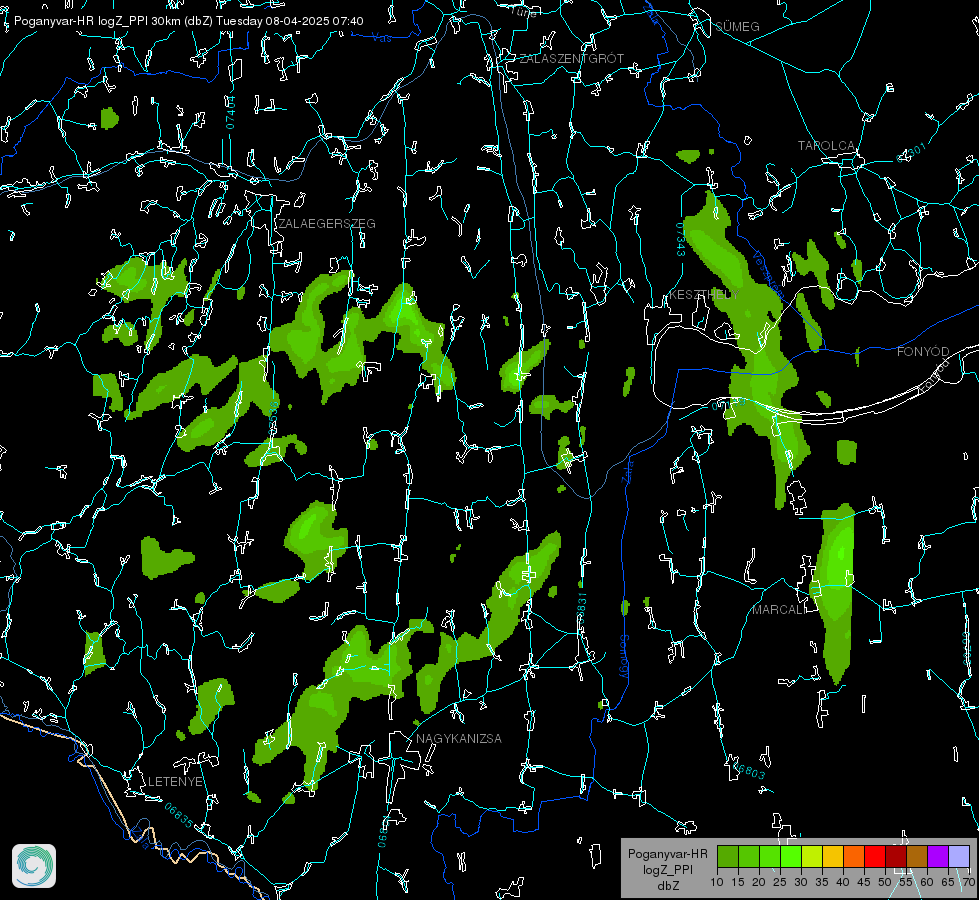Select the 15-20 dBZ green legend swatch
Image resolution: width=979 pixels, height=900 pixels.
tap(749, 856)
